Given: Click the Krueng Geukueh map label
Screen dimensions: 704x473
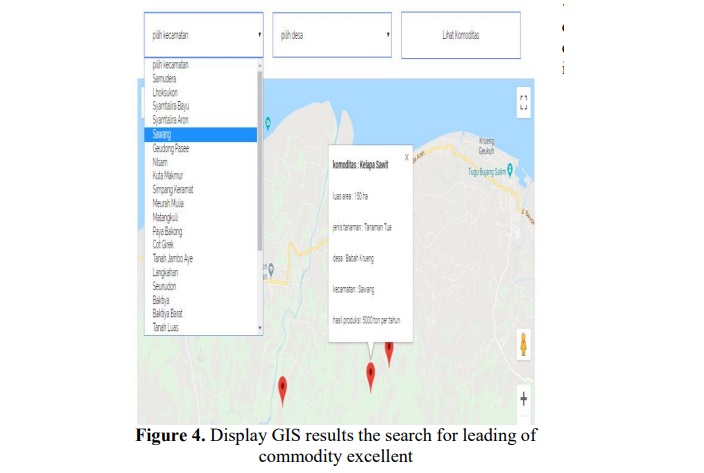Looking at the screenshot, I should pyautogui.click(x=487, y=143).
